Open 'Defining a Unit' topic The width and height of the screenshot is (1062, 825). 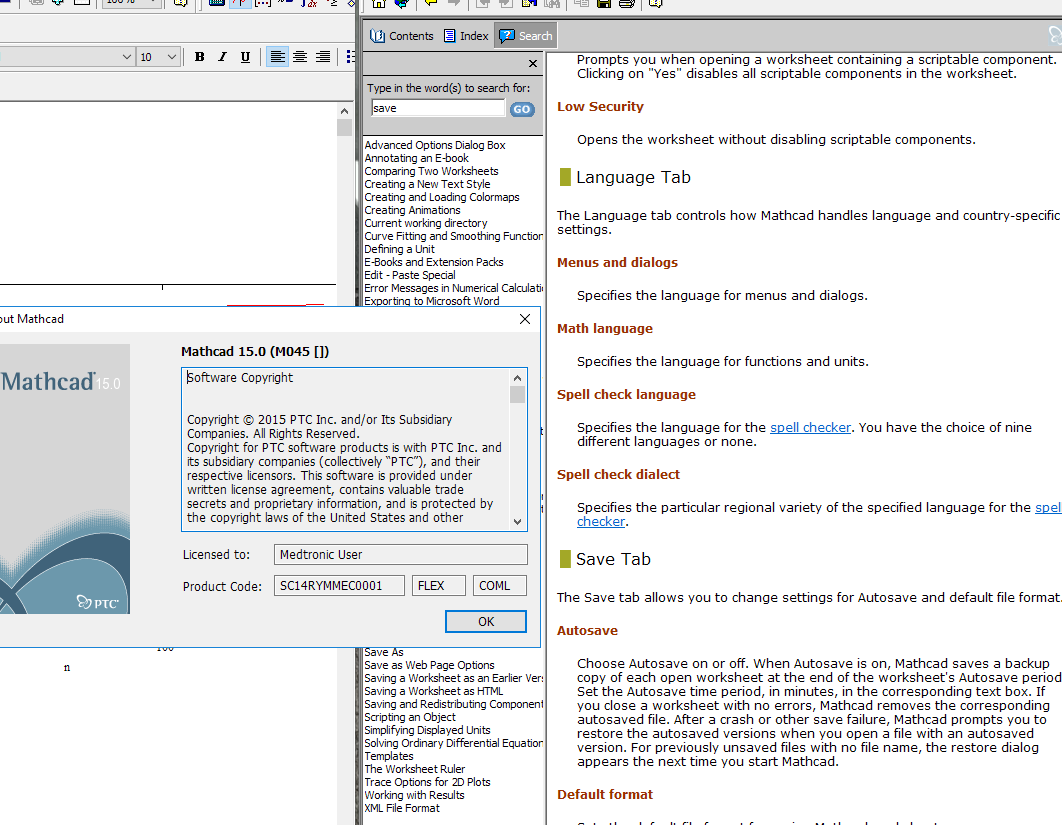(x=400, y=249)
